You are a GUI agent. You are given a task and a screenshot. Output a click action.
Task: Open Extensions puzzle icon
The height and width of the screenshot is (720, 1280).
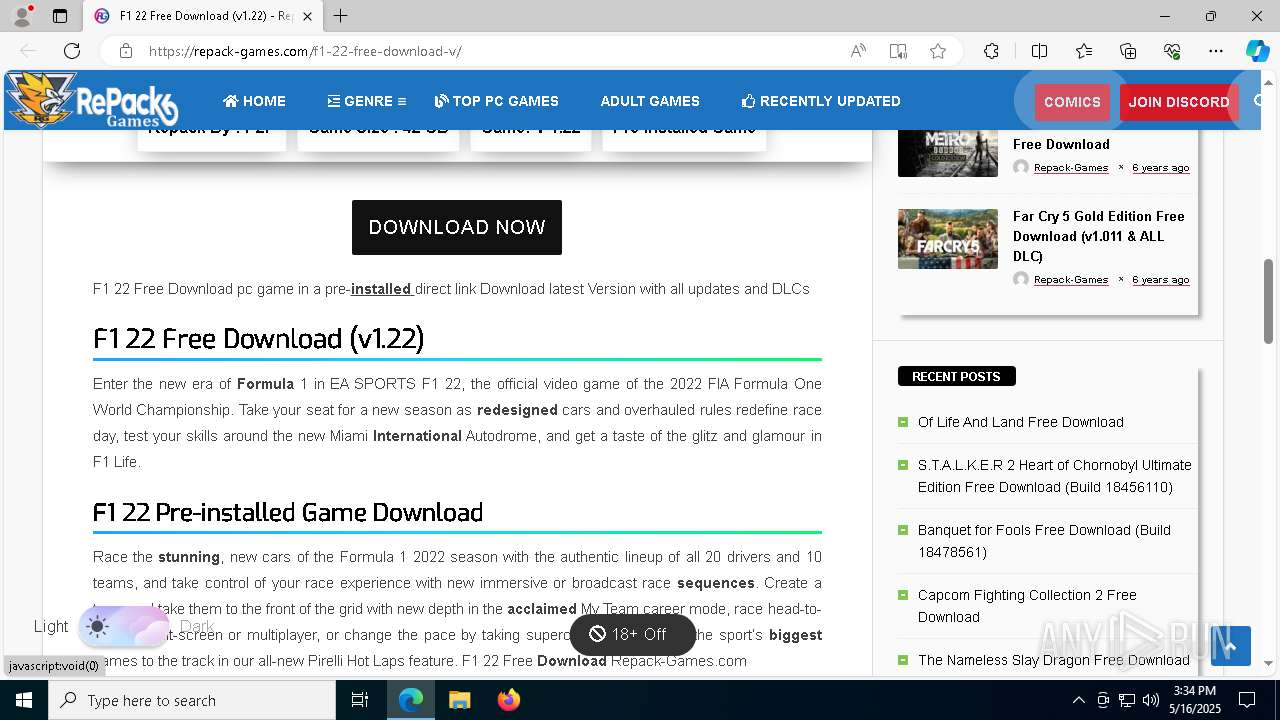[991, 51]
